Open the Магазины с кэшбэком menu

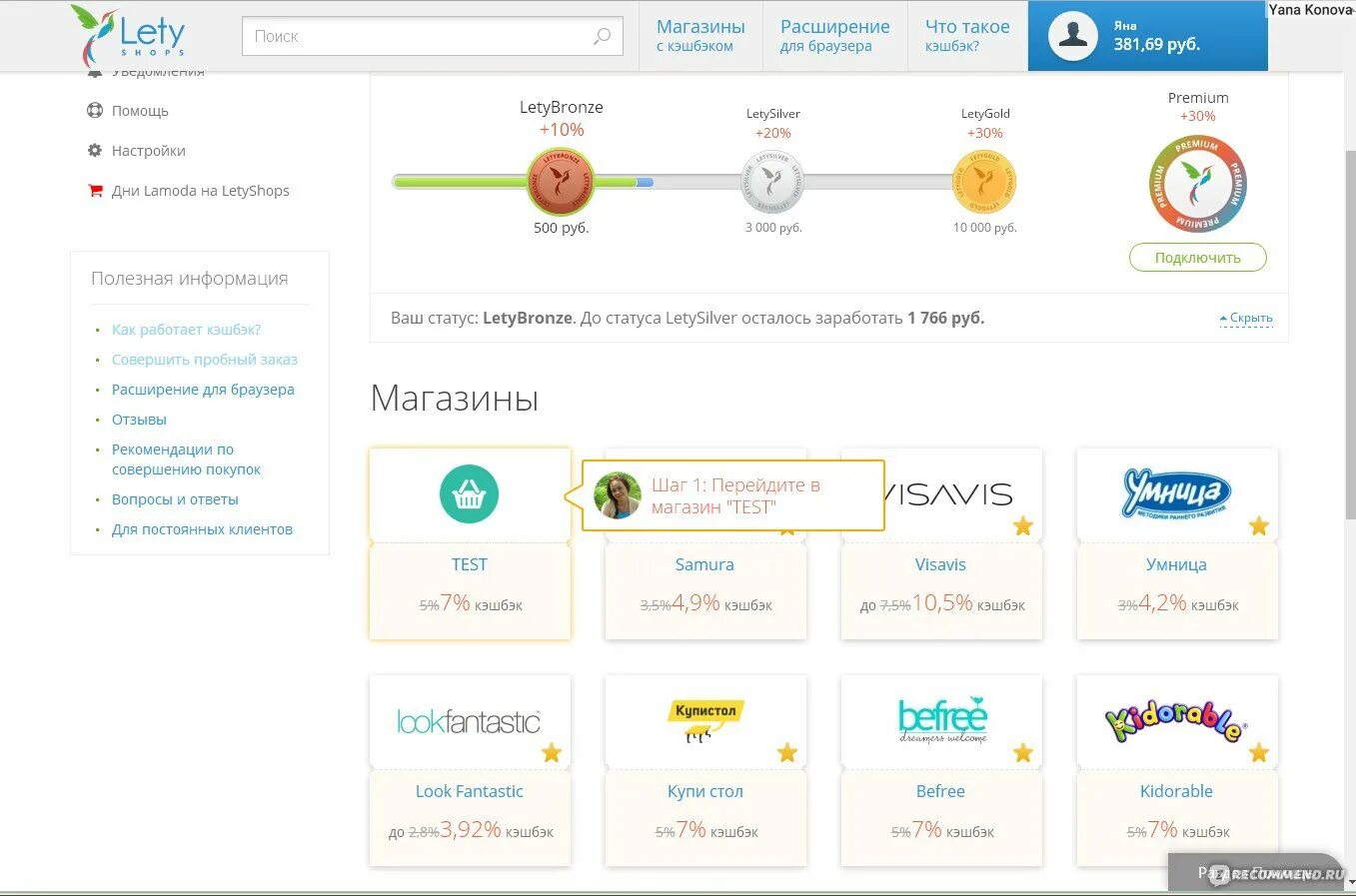point(700,36)
